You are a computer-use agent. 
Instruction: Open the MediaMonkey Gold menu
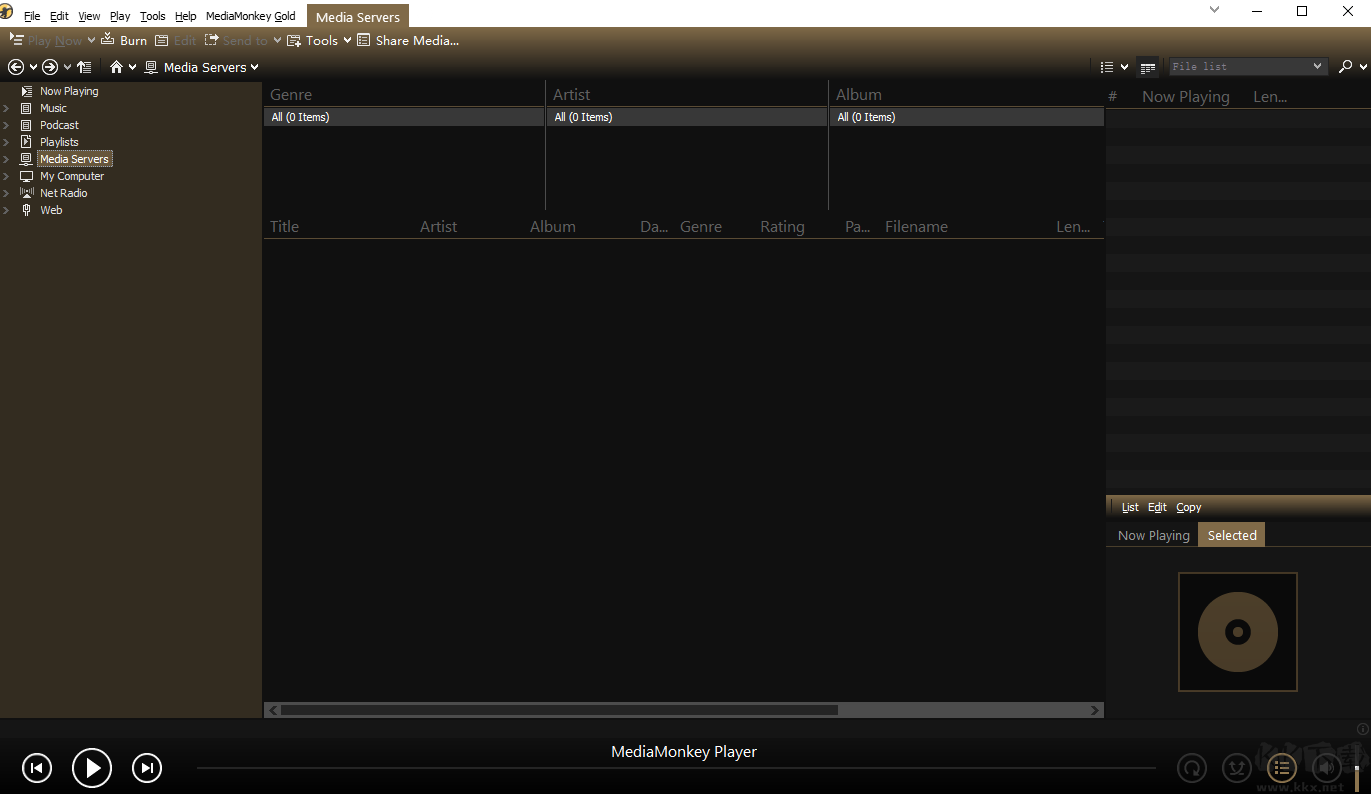click(251, 16)
